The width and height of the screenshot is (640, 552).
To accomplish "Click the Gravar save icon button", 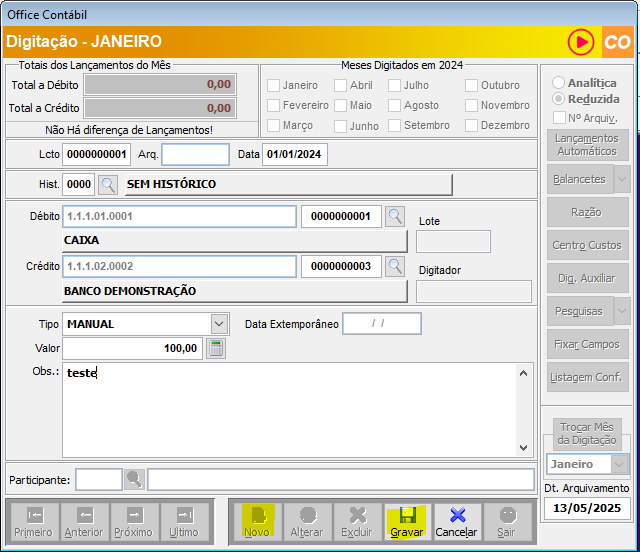I will click(406, 521).
